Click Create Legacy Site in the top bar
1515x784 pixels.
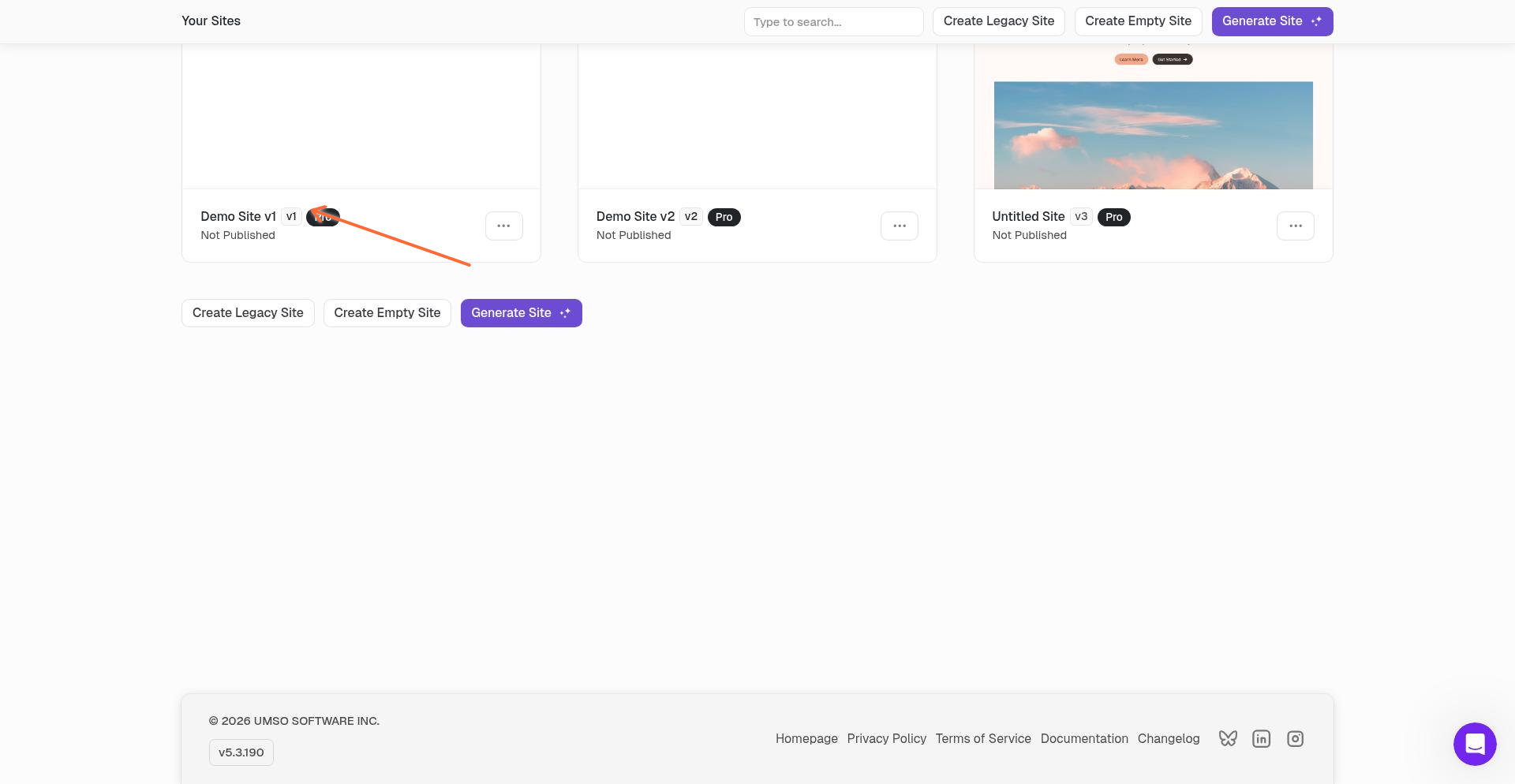click(x=998, y=21)
